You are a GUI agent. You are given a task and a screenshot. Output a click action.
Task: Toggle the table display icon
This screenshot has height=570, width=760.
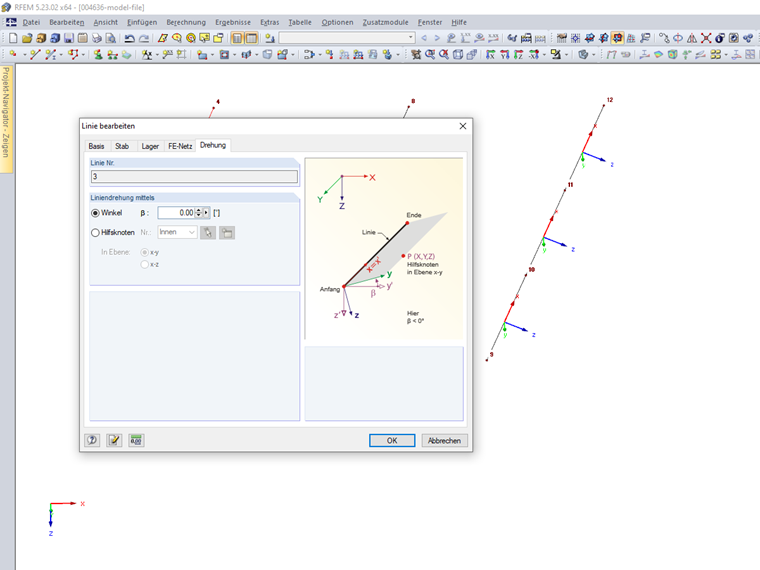251,38
